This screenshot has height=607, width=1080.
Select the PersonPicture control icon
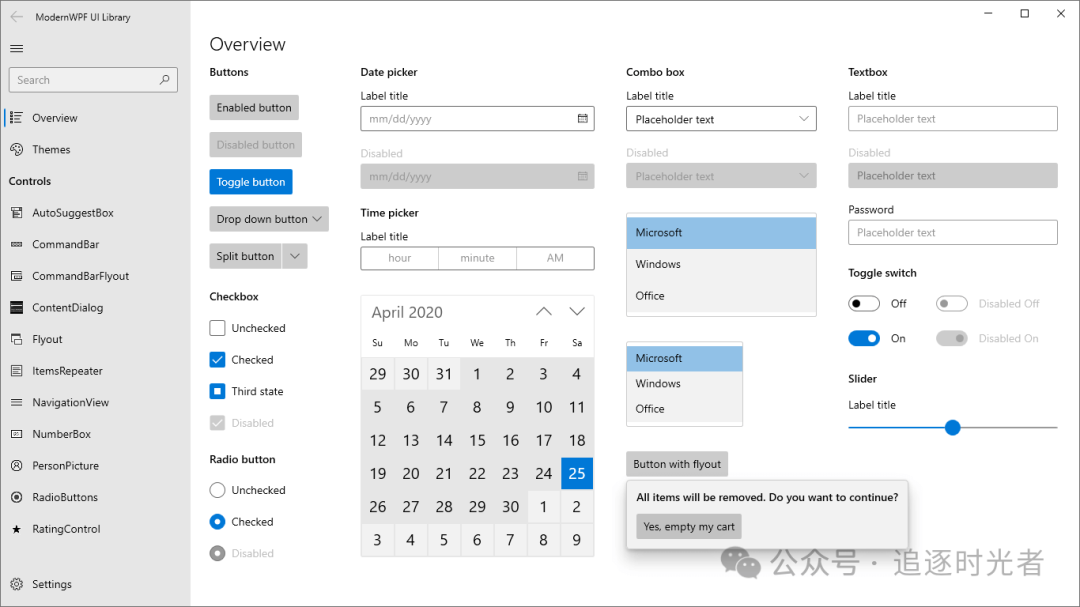pos(17,465)
